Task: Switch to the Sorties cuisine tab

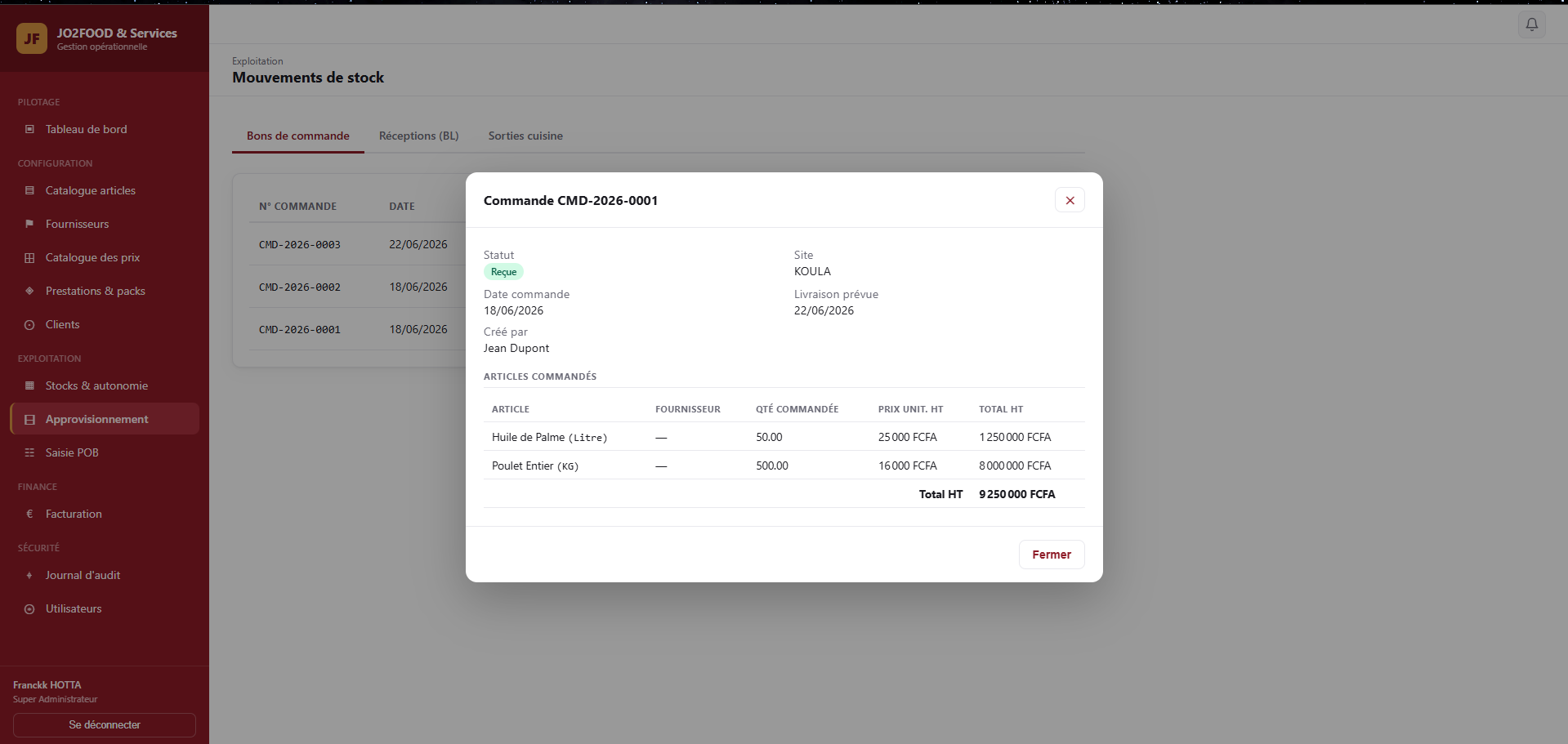Action: click(525, 136)
